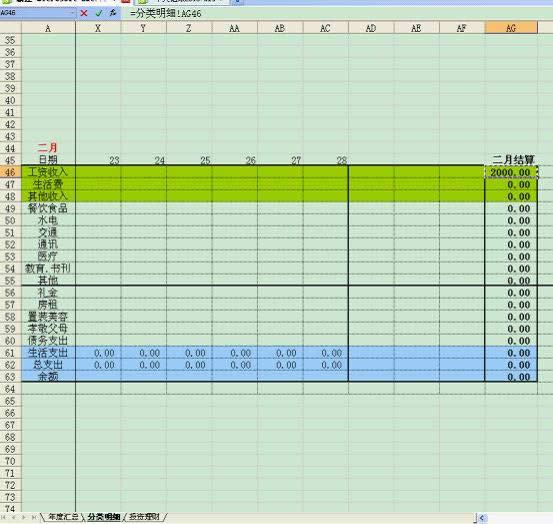Image resolution: width=553 pixels, height=524 pixels.
Task: Switch to the 投资理财 sheet tab
Action: (144, 517)
